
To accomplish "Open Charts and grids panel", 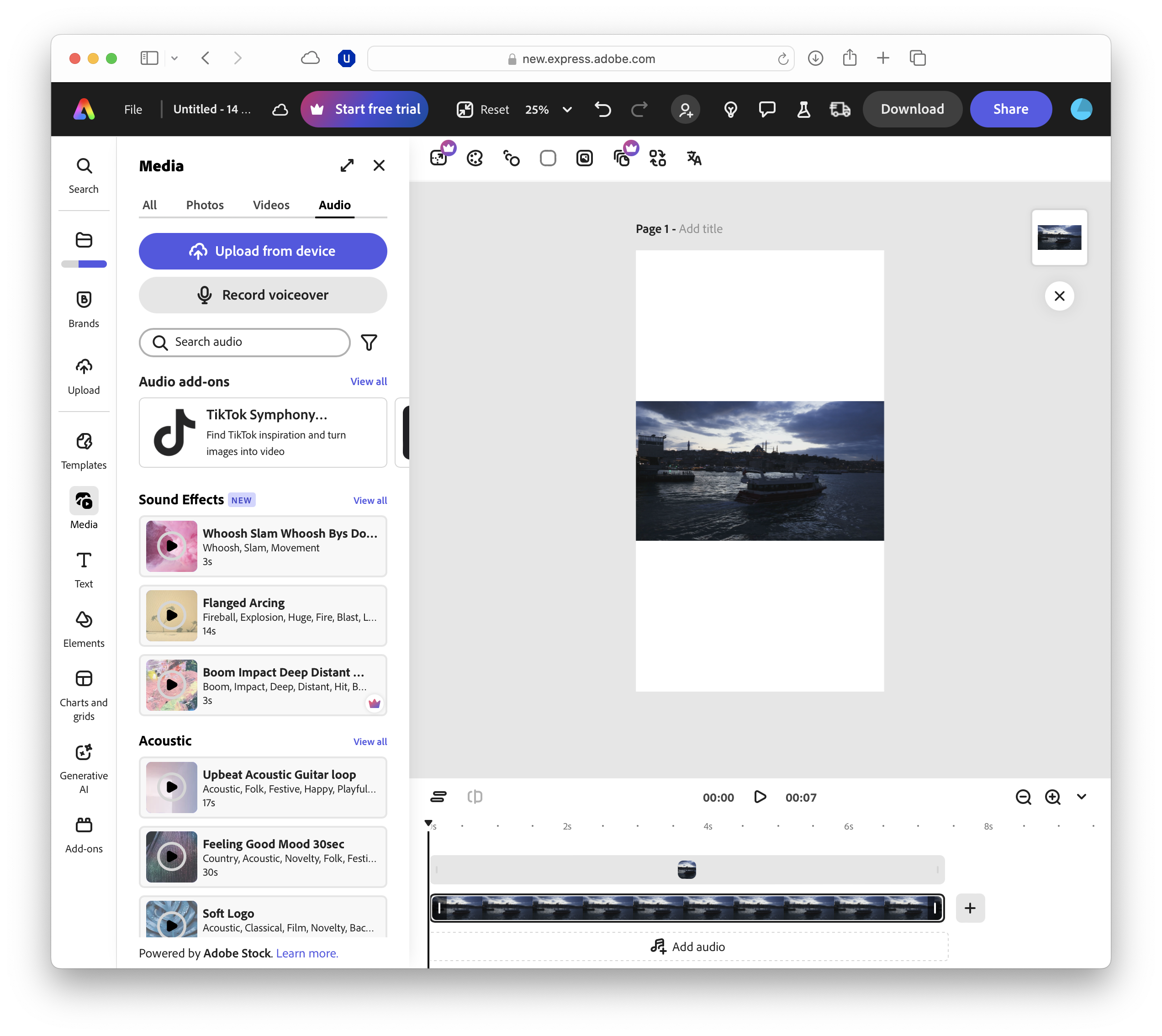I will (x=84, y=696).
